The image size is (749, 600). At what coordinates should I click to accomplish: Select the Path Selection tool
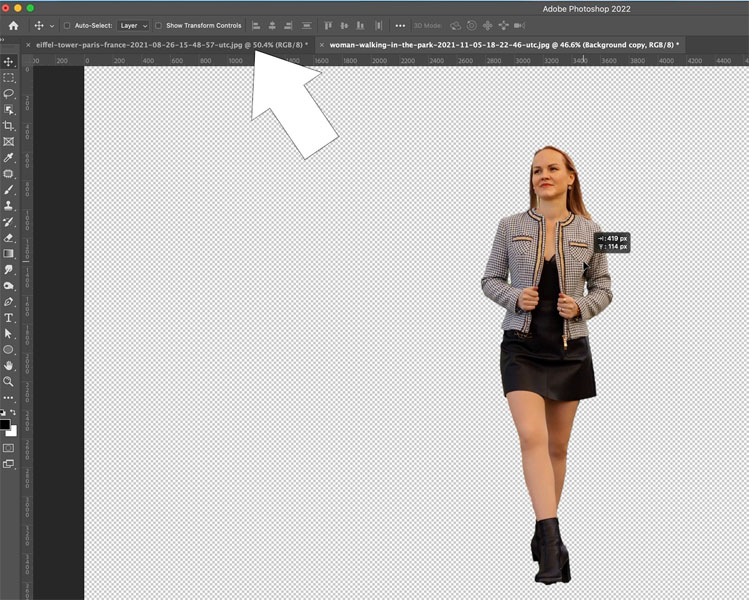[9, 334]
